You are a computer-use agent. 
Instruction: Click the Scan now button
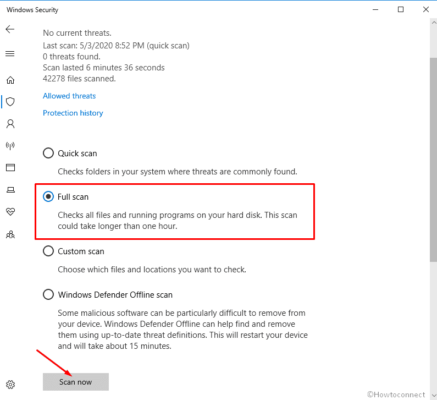tap(76, 382)
